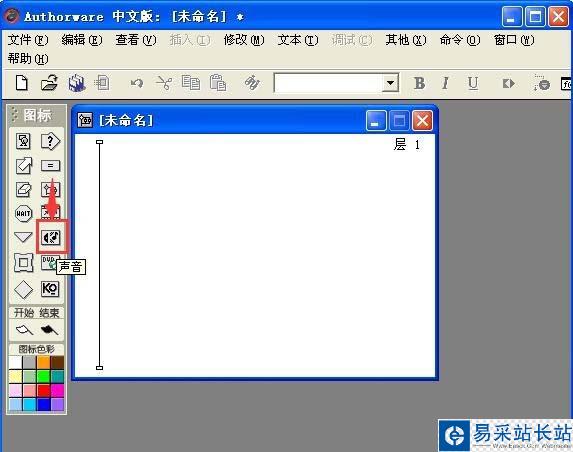
Task: Pick the orange icon color swatch
Action: [x=43, y=363]
